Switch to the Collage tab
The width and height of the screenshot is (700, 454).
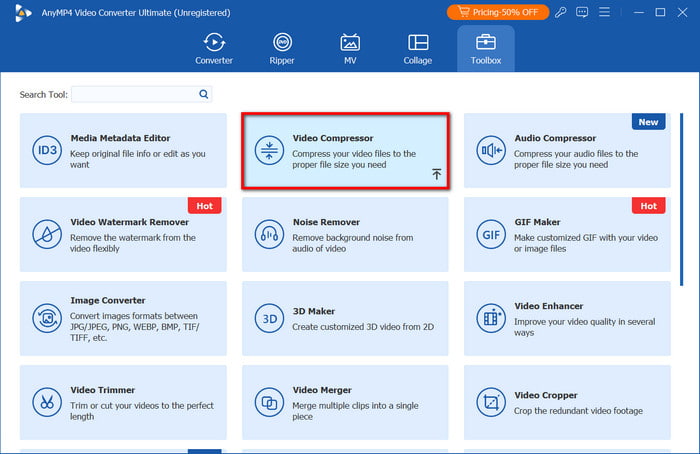[418, 49]
